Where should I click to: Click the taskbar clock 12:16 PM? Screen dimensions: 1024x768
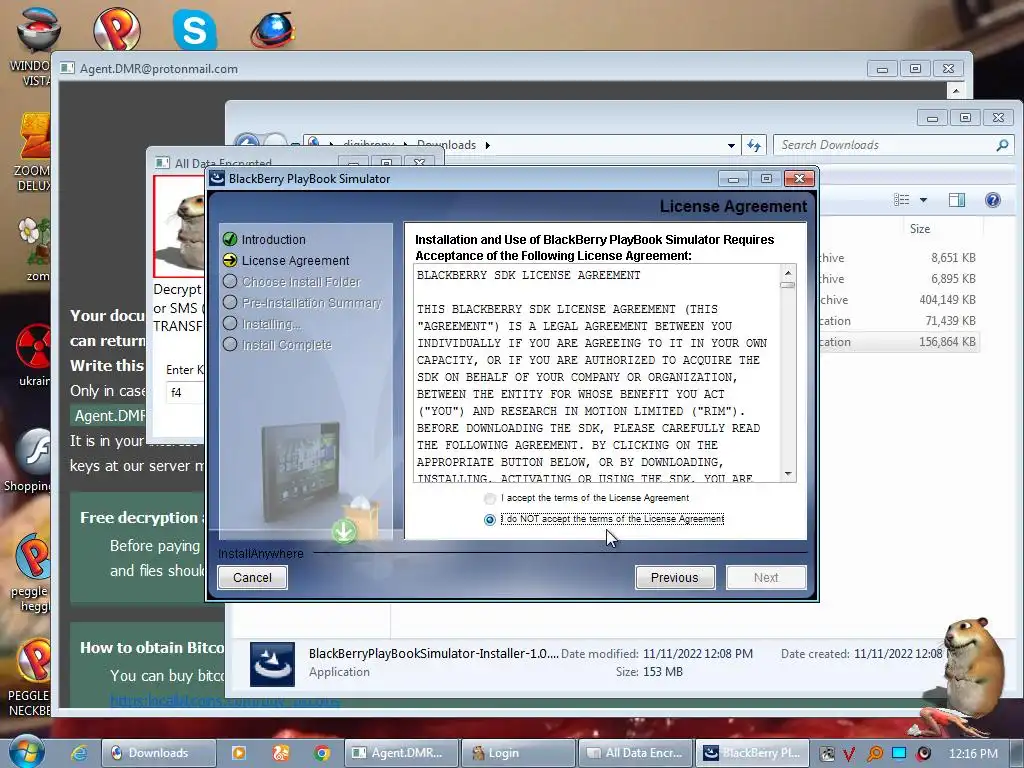pos(973,754)
